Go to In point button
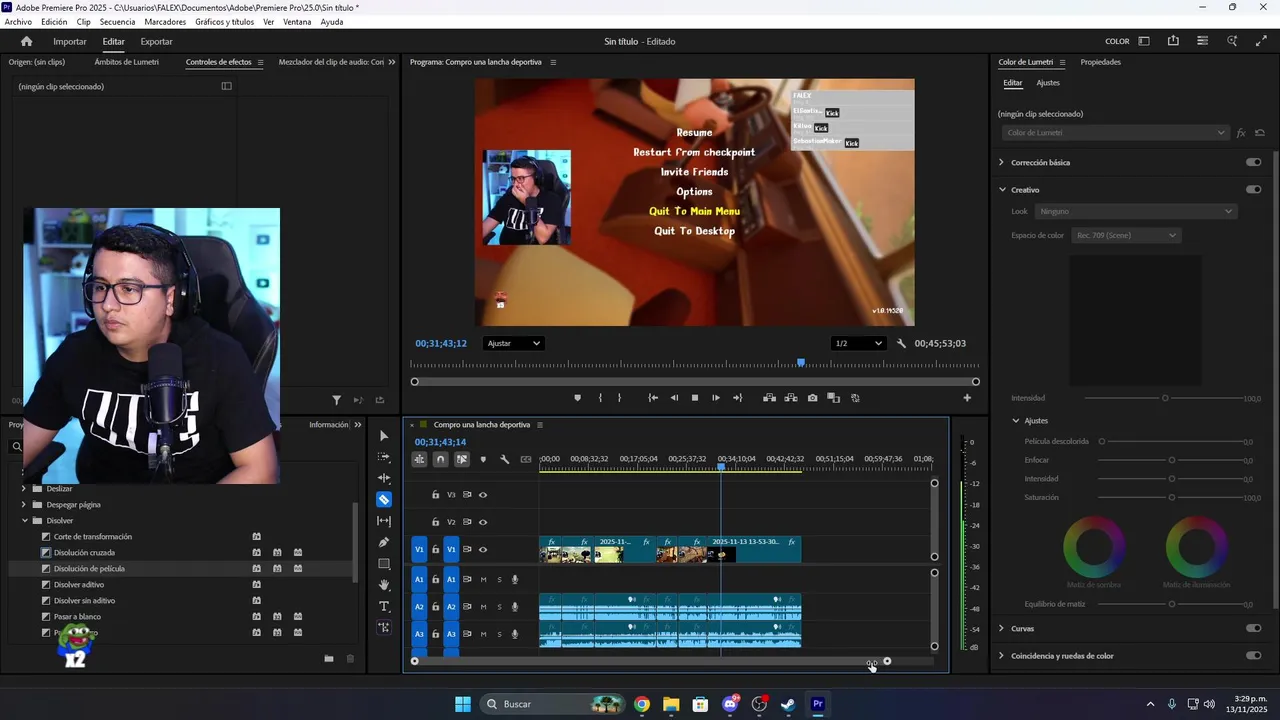The image size is (1280, 720). (x=653, y=398)
